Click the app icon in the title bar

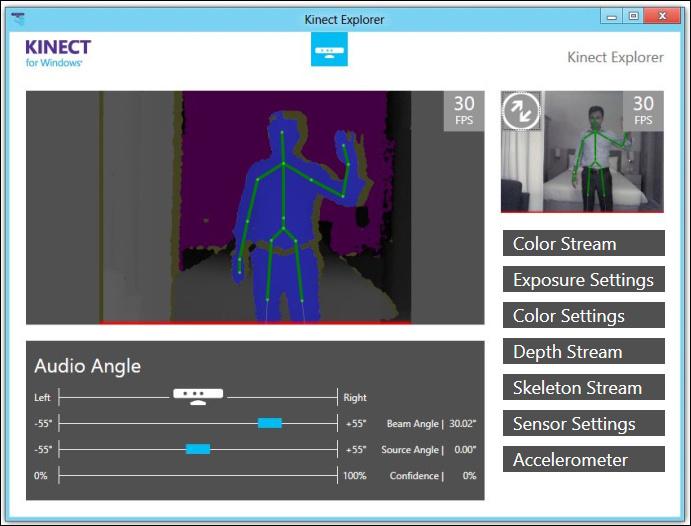click(x=18, y=19)
